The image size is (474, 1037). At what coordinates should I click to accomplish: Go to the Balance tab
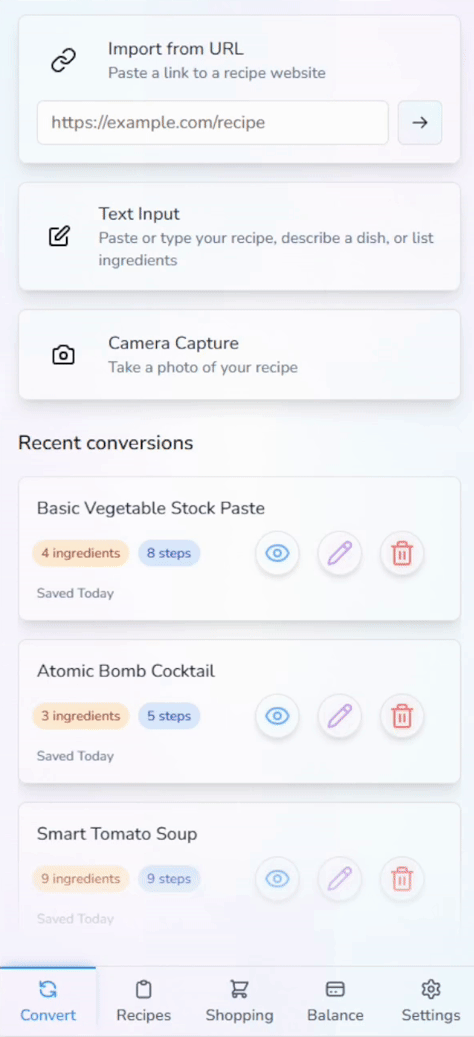click(x=335, y=1001)
